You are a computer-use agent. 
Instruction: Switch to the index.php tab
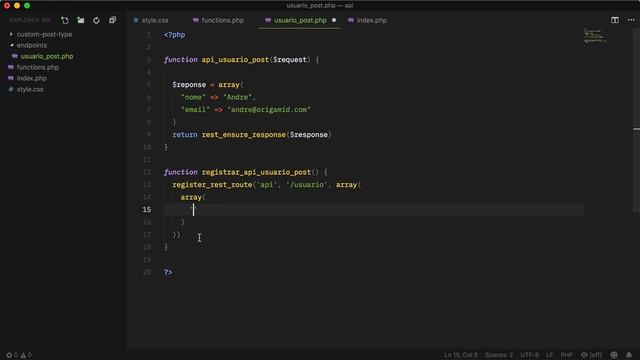click(x=367, y=20)
